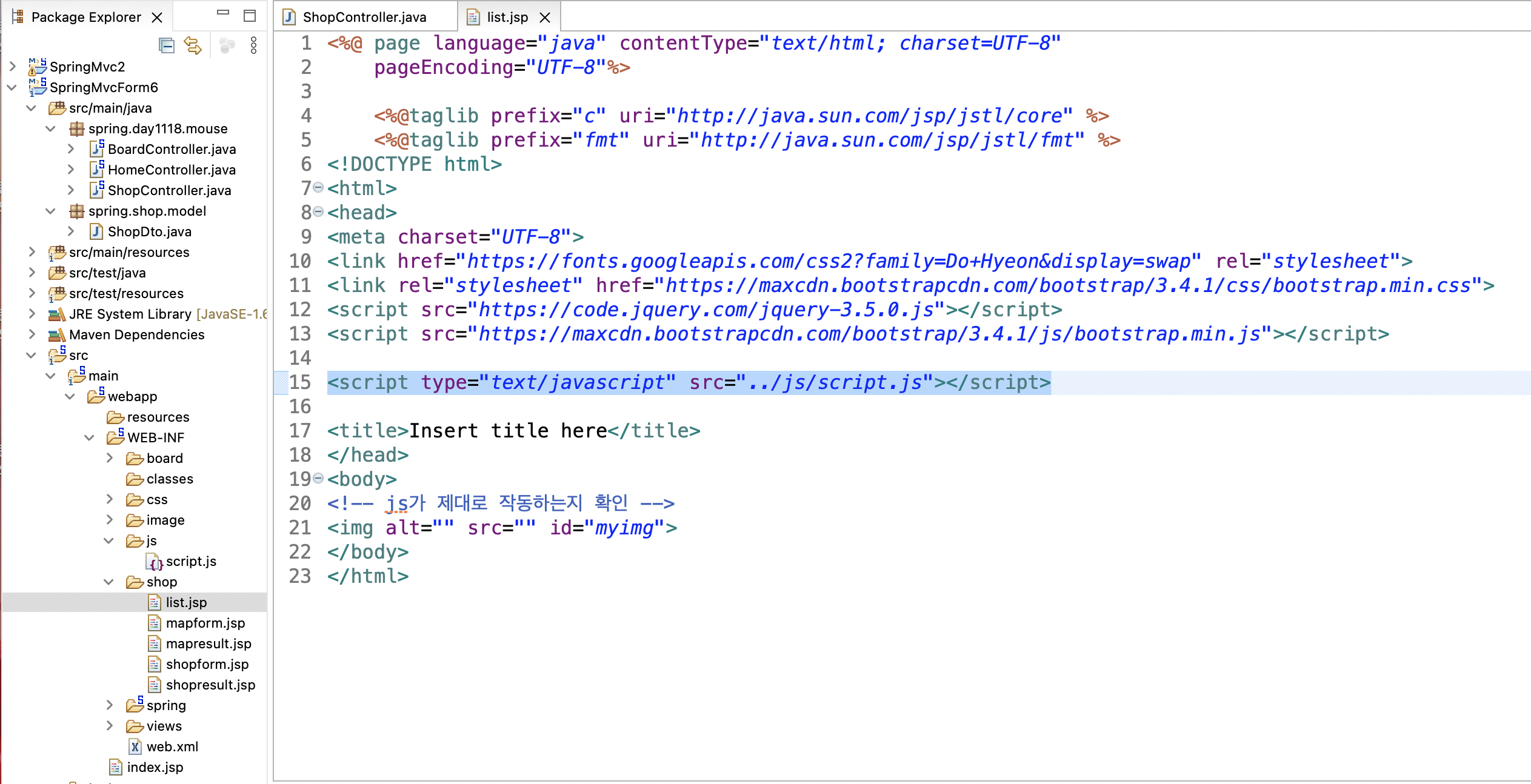Click line 15 marker ruler area
1531x784 pixels.
tap(281, 382)
